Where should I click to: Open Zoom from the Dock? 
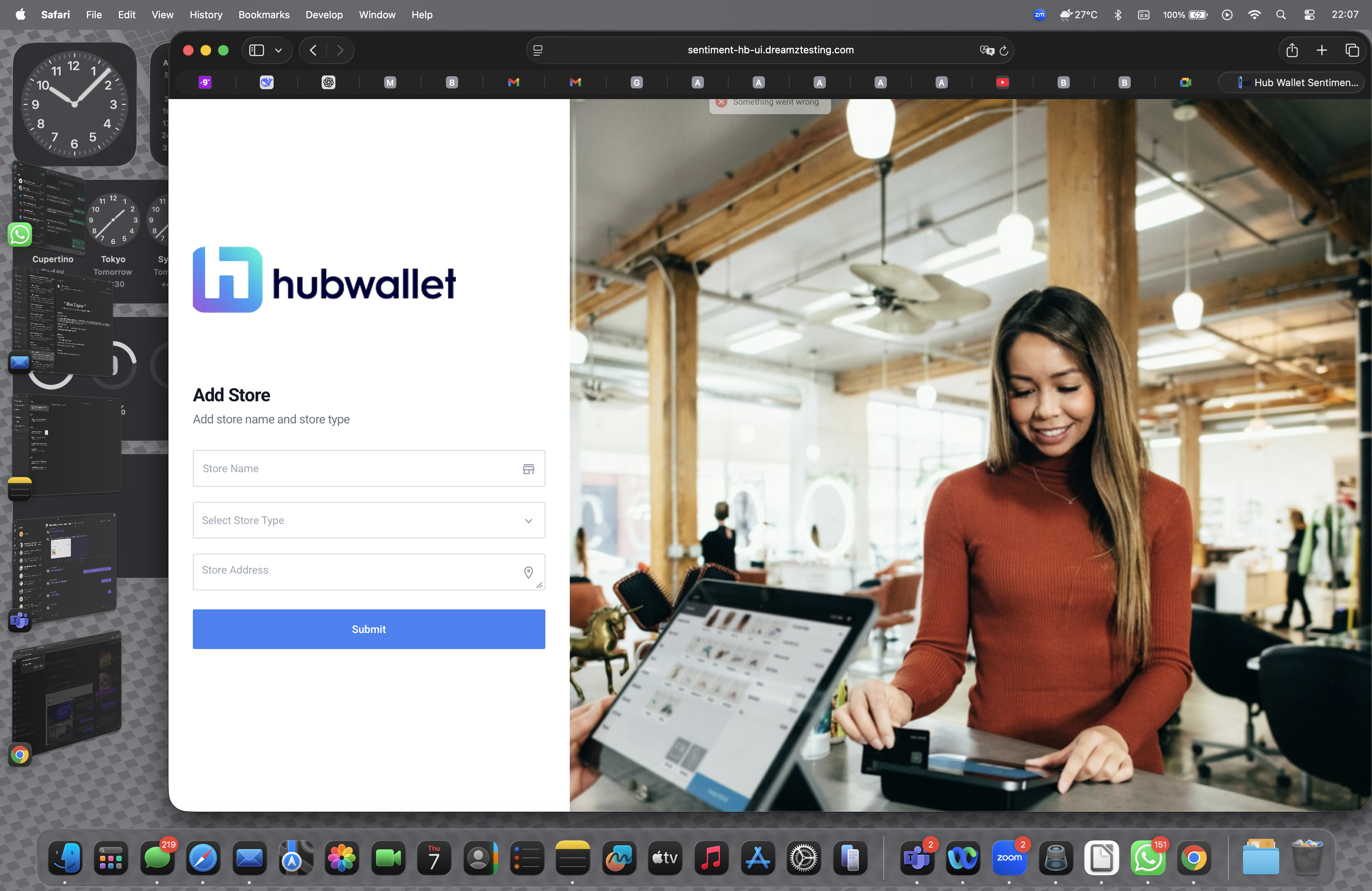(x=1009, y=857)
